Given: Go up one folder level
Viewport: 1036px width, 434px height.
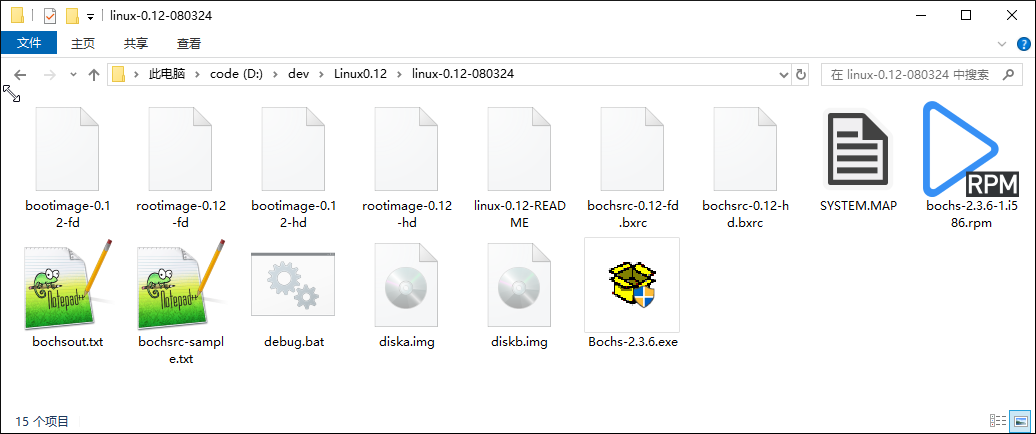Looking at the screenshot, I should click(94, 74).
